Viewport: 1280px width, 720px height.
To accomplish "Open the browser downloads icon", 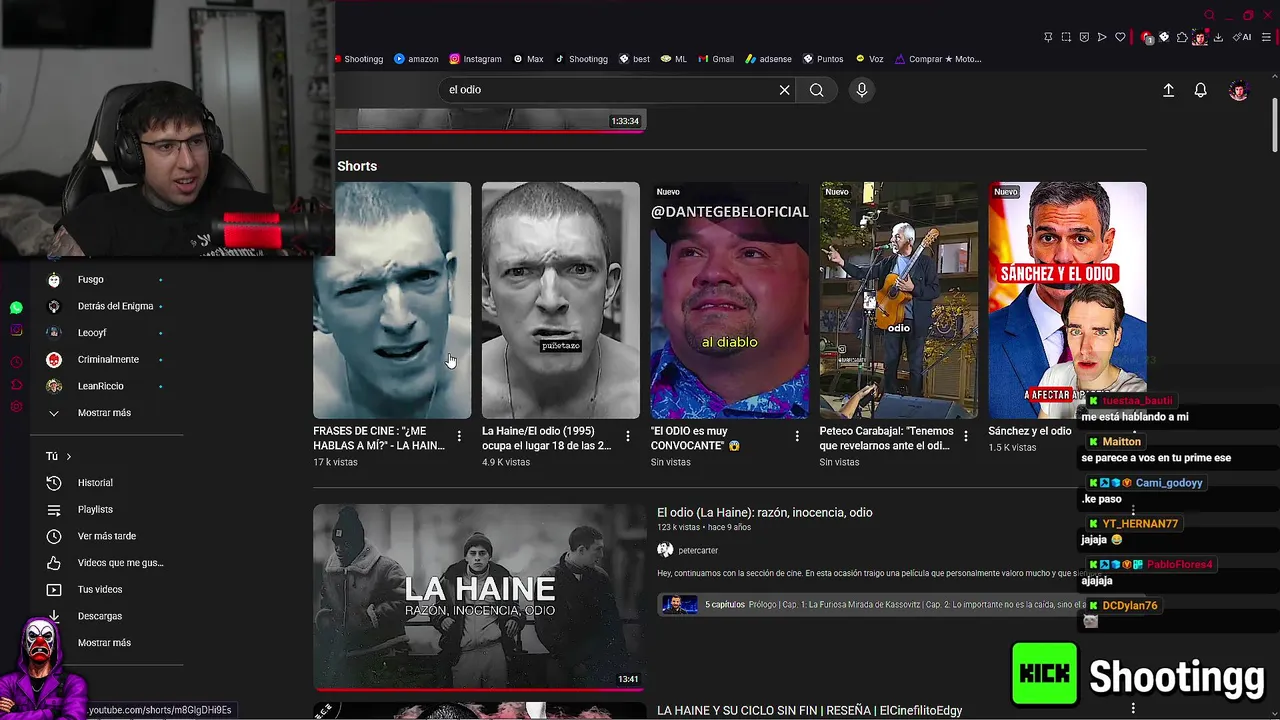I will (x=1218, y=37).
